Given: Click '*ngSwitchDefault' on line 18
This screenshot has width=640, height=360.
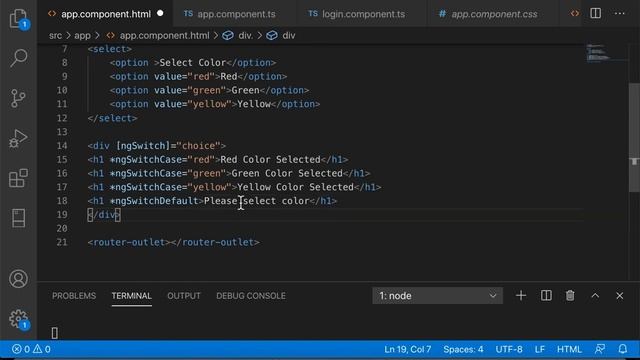Looking at the screenshot, I should (x=154, y=201).
